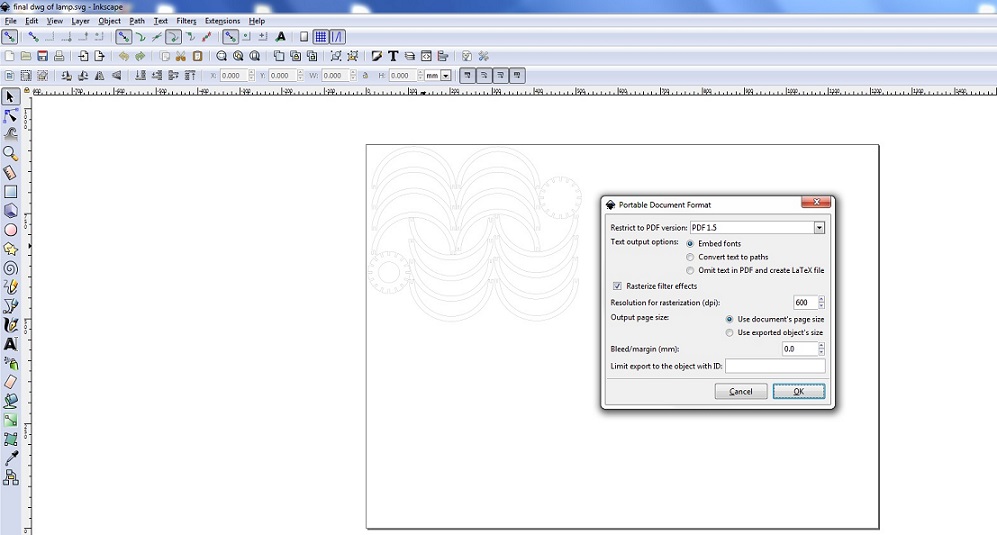The width and height of the screenshot is (997, 535).
Task: Select the Rectangle tool
Action: (10, 191)
